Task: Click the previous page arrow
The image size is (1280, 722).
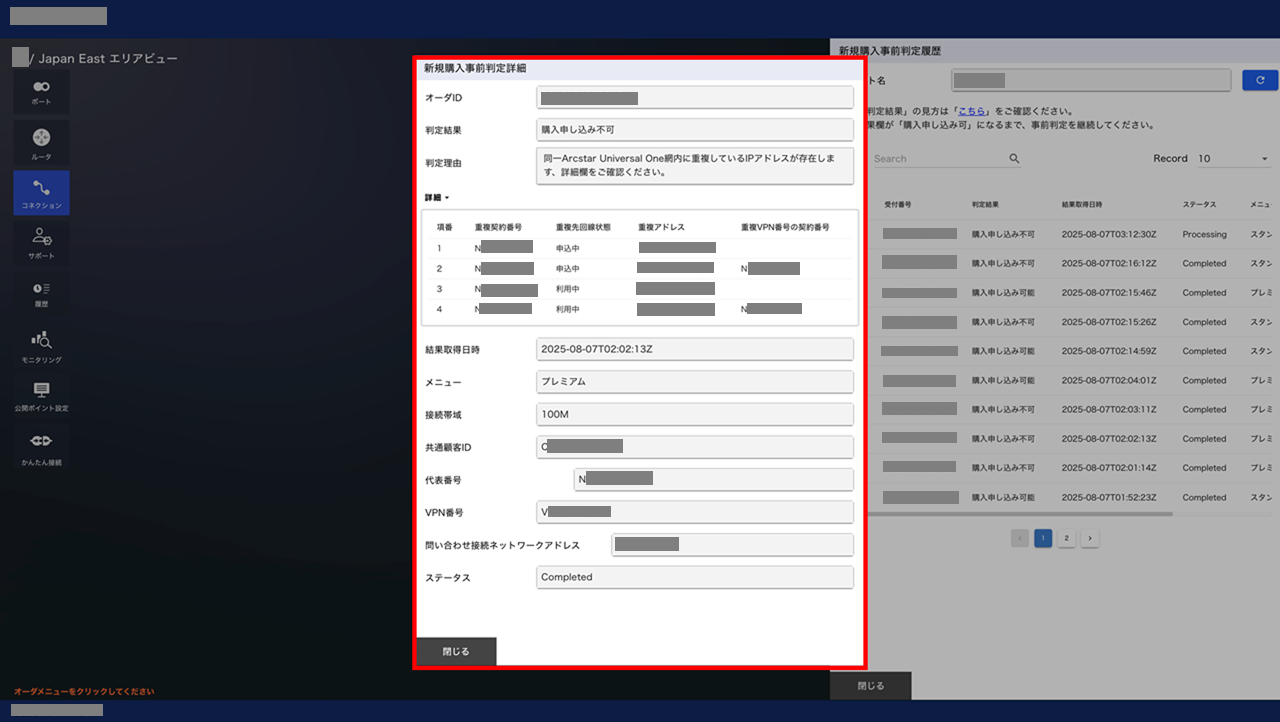Action: [x=1020, y=538]
